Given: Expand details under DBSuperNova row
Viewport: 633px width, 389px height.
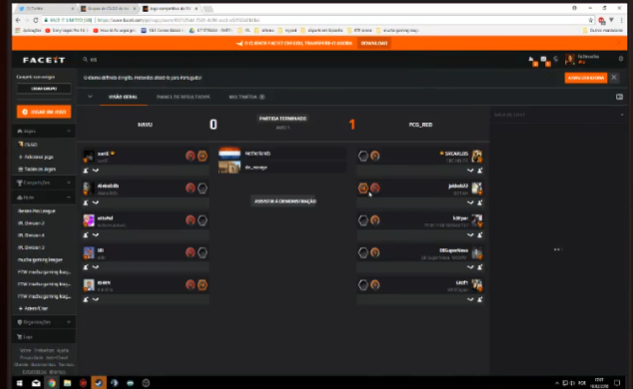Looking at the screenshot, I should [x=470, y=267].
